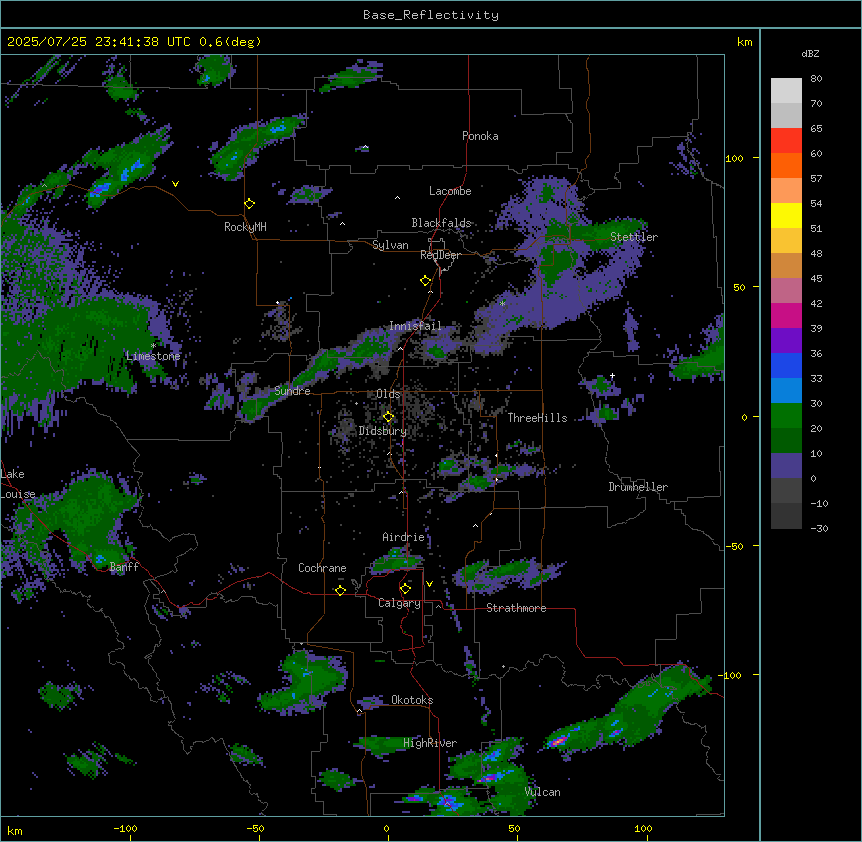The image size is (862, 842).
Task: Select the magenta swatch below 42 dBZ
Action: (786, 315)
